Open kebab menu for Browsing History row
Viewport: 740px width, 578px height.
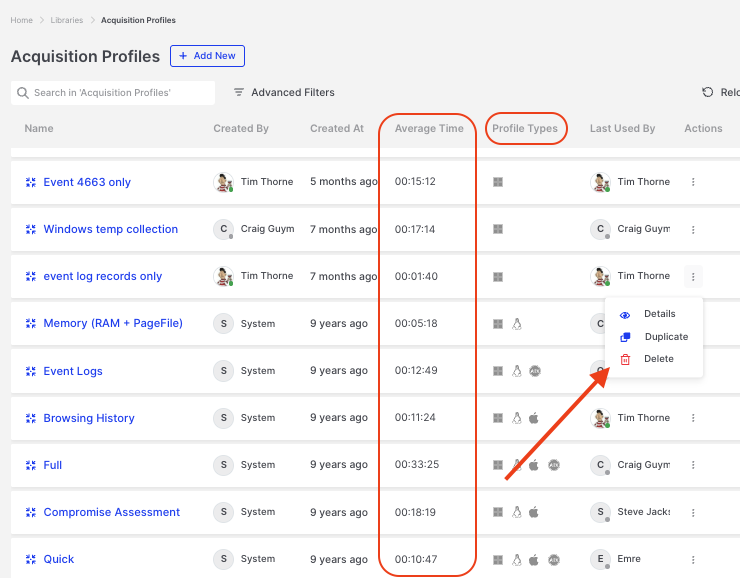[x=693, y=418]
